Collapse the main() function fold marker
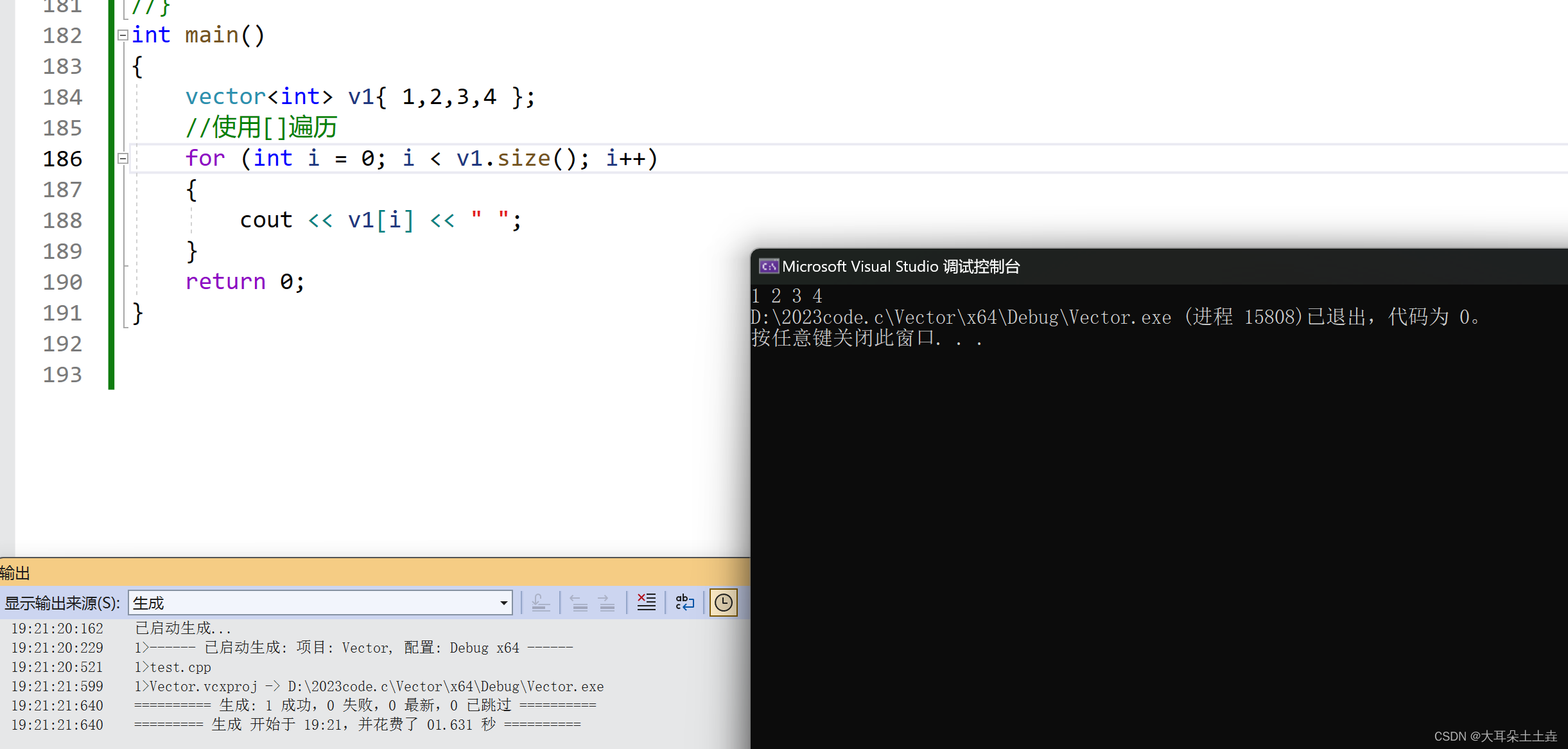Viewport: 1568px width, 749px height. tap(123, 35)
